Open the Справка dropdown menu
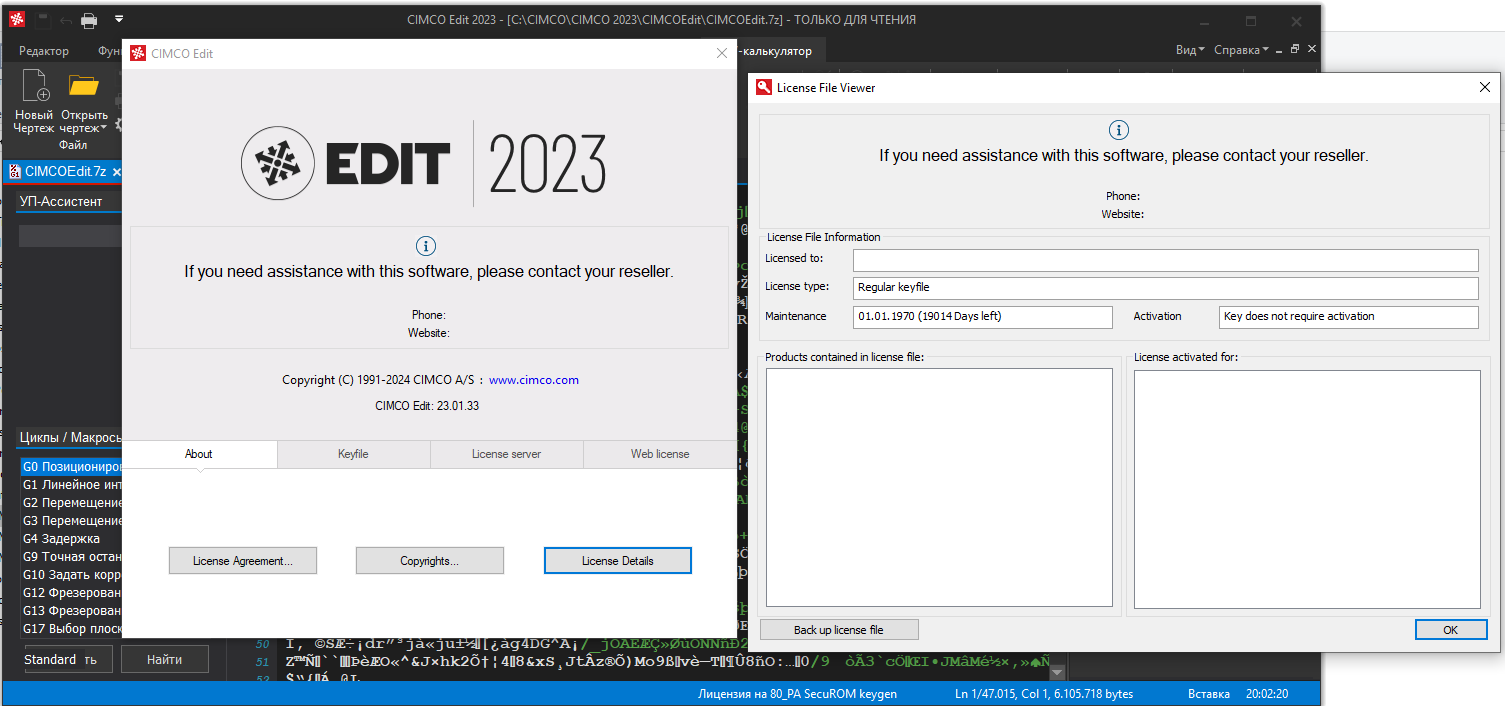1505x706 pixels. pyautogui.click(x=1240, y=50)
